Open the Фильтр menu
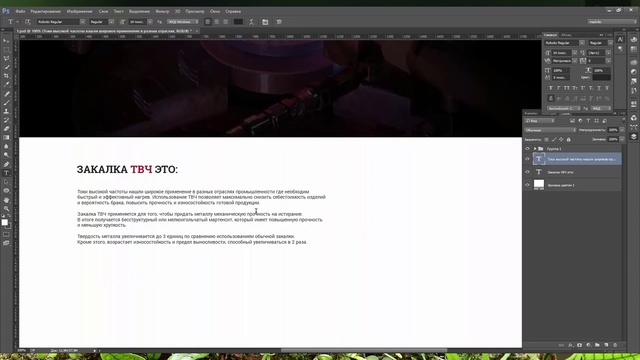This screenshot has height=360, width=640. tap(162, 11)
